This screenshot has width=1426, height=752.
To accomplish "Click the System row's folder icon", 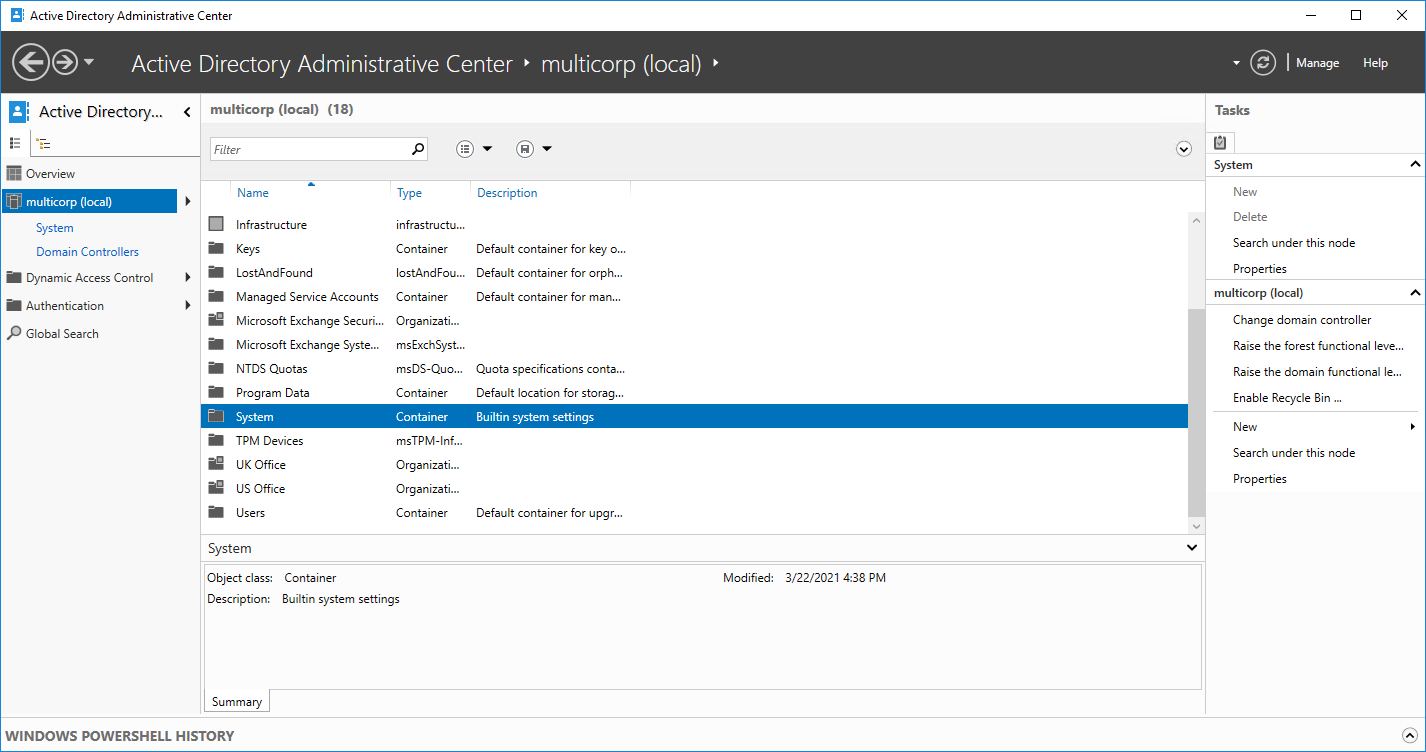I will [x=216, y=416].
